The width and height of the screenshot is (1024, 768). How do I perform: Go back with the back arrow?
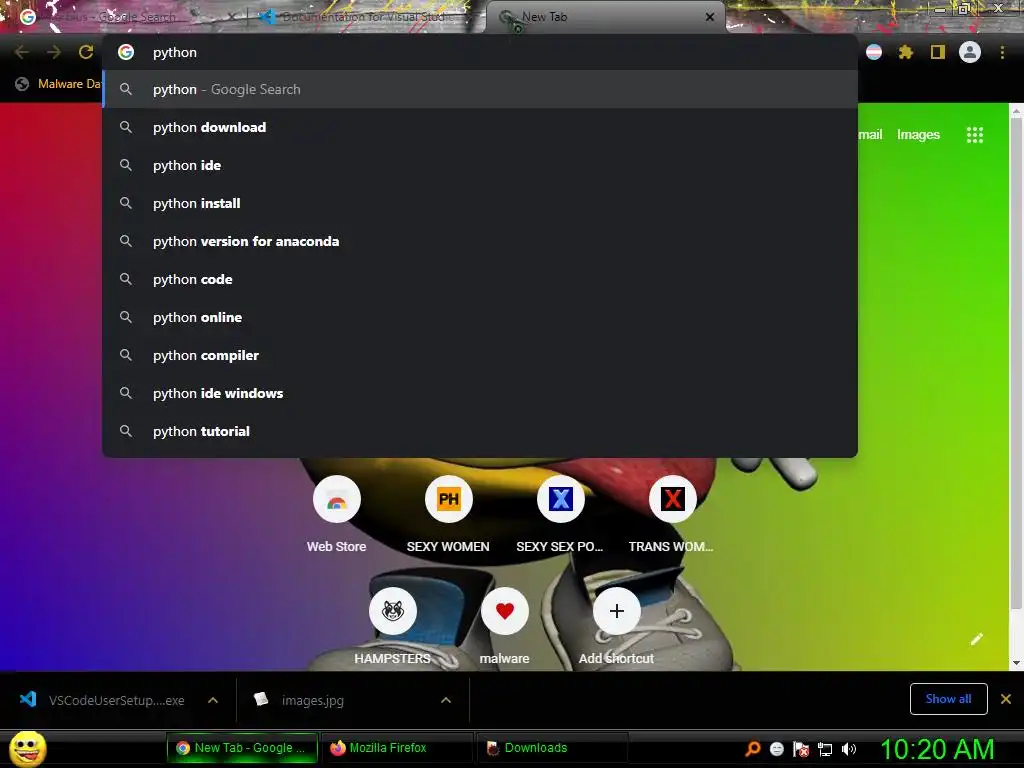pyautogui.click(x=22, y=52)
